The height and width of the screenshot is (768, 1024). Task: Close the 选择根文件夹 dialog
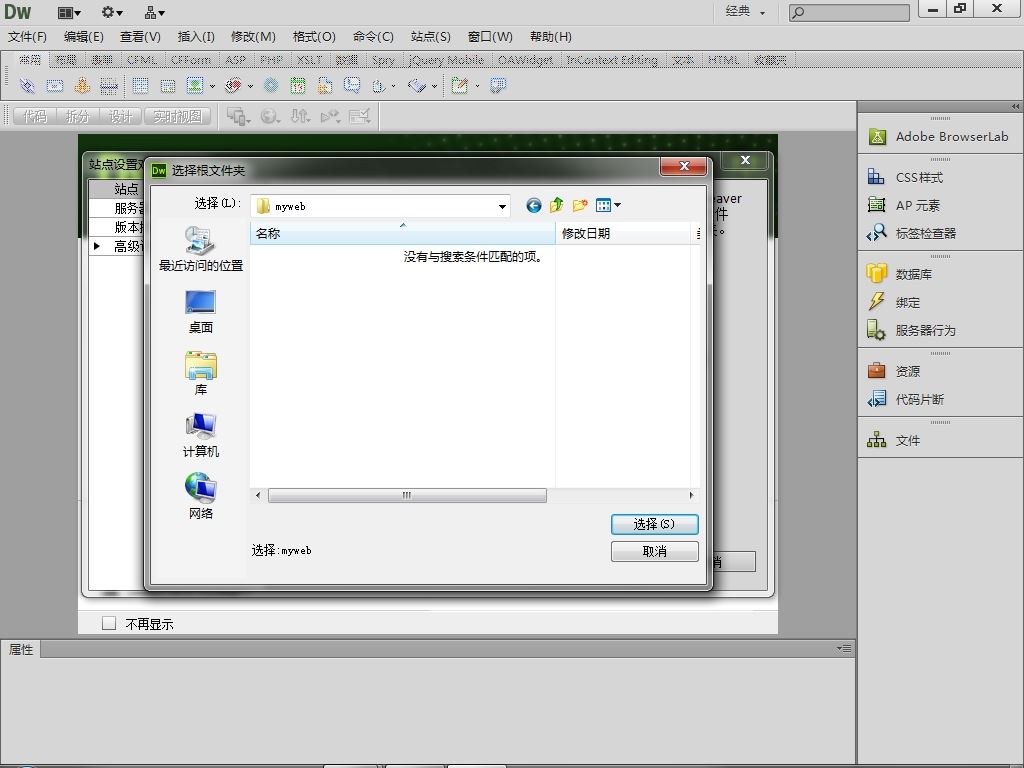[x=684, y=166]
